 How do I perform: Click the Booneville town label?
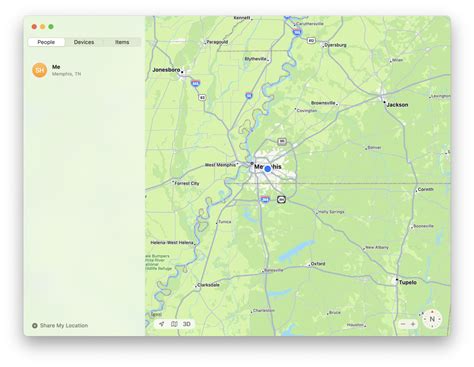(x=423, y=226)
